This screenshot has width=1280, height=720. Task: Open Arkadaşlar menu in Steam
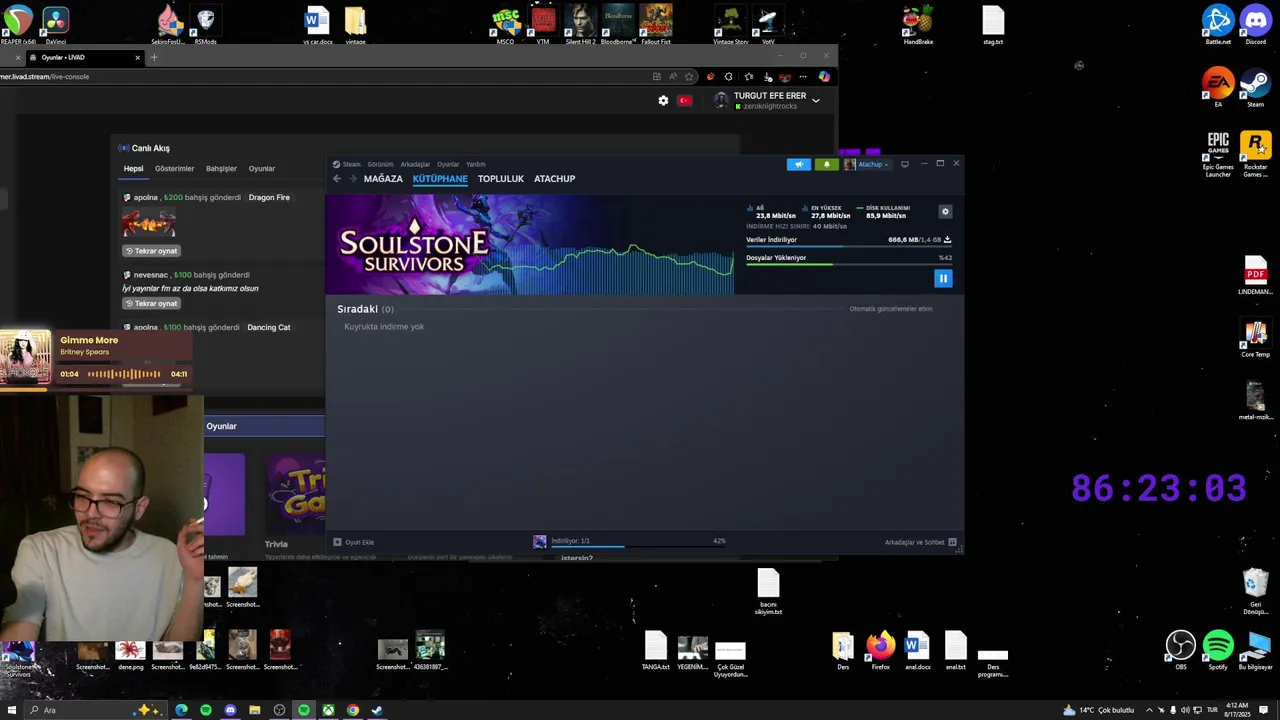(x=415, y=164)
